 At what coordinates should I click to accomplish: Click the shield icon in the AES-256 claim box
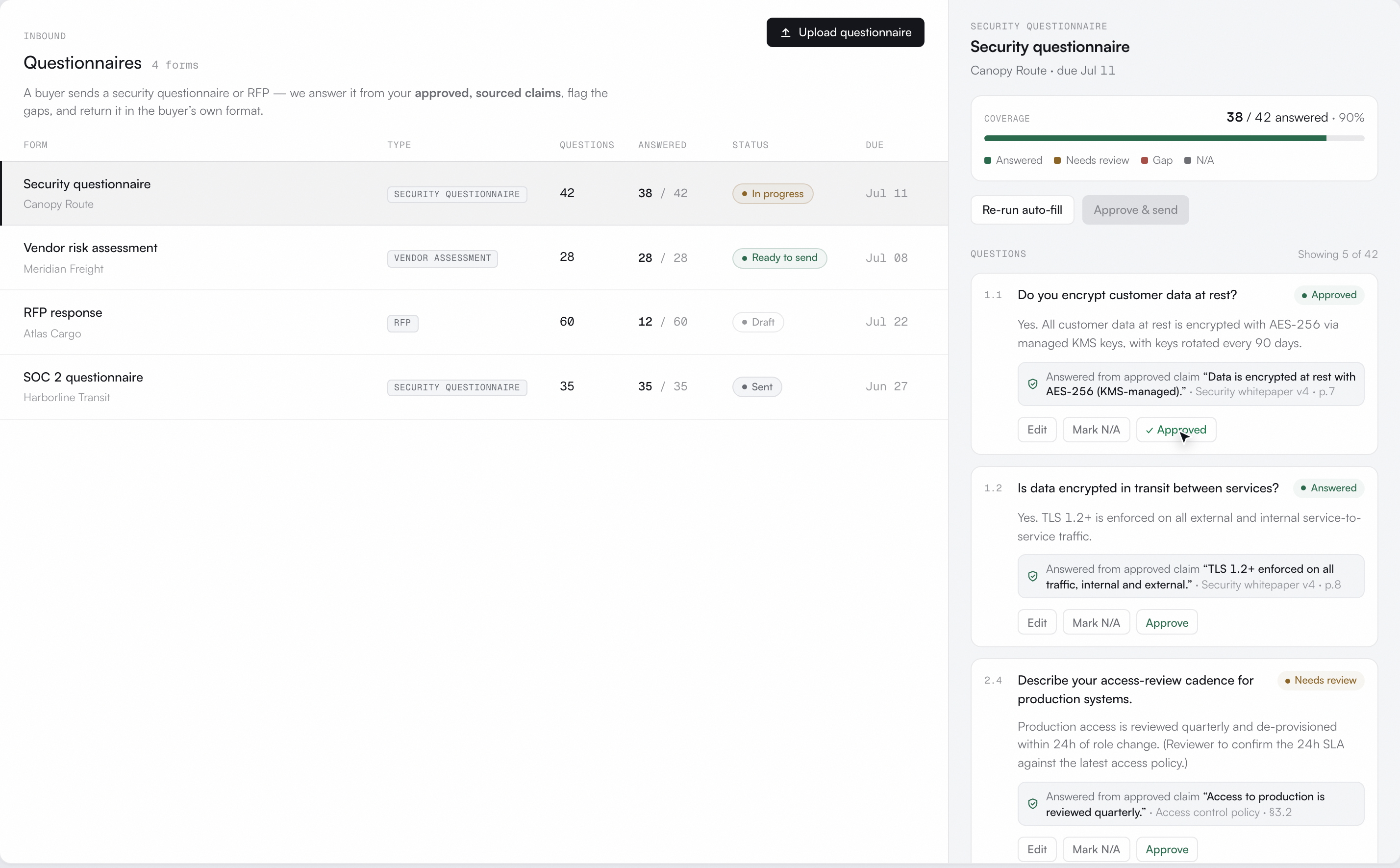1032,384
